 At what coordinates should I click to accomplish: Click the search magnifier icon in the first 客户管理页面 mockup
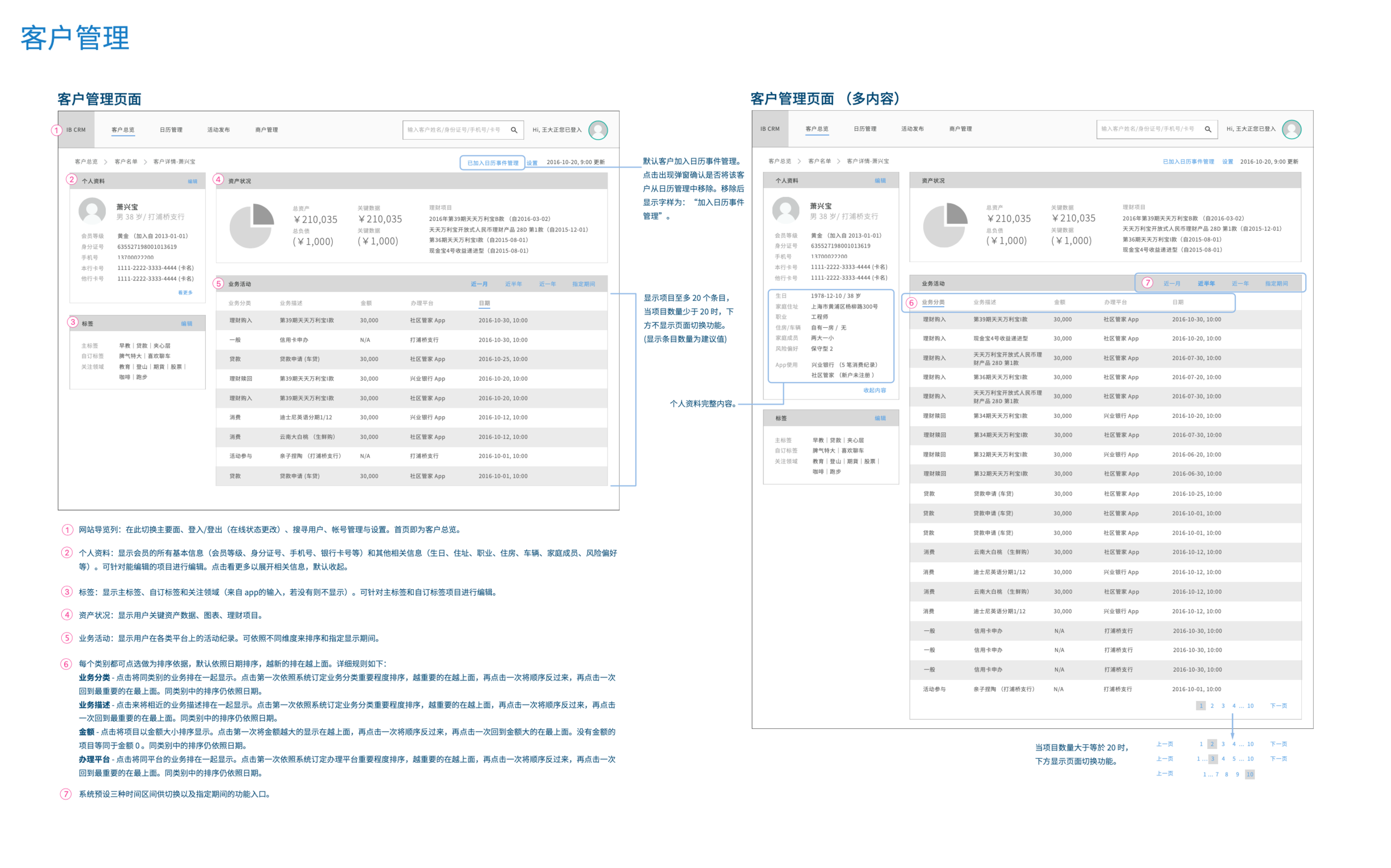pyautogui.click(x=514, y=130)
